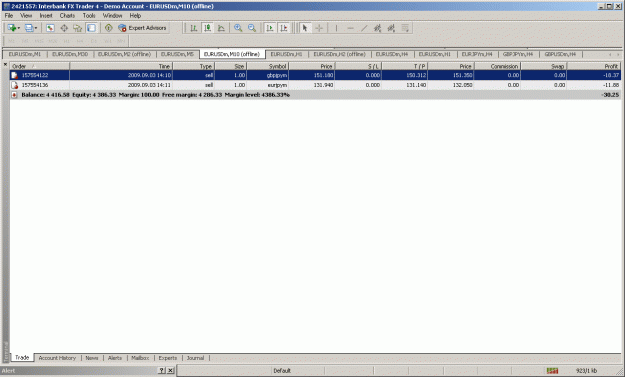Screen dimensions: 625x377
Task: Select the Crosshair tool
Action: coord(319,28)
